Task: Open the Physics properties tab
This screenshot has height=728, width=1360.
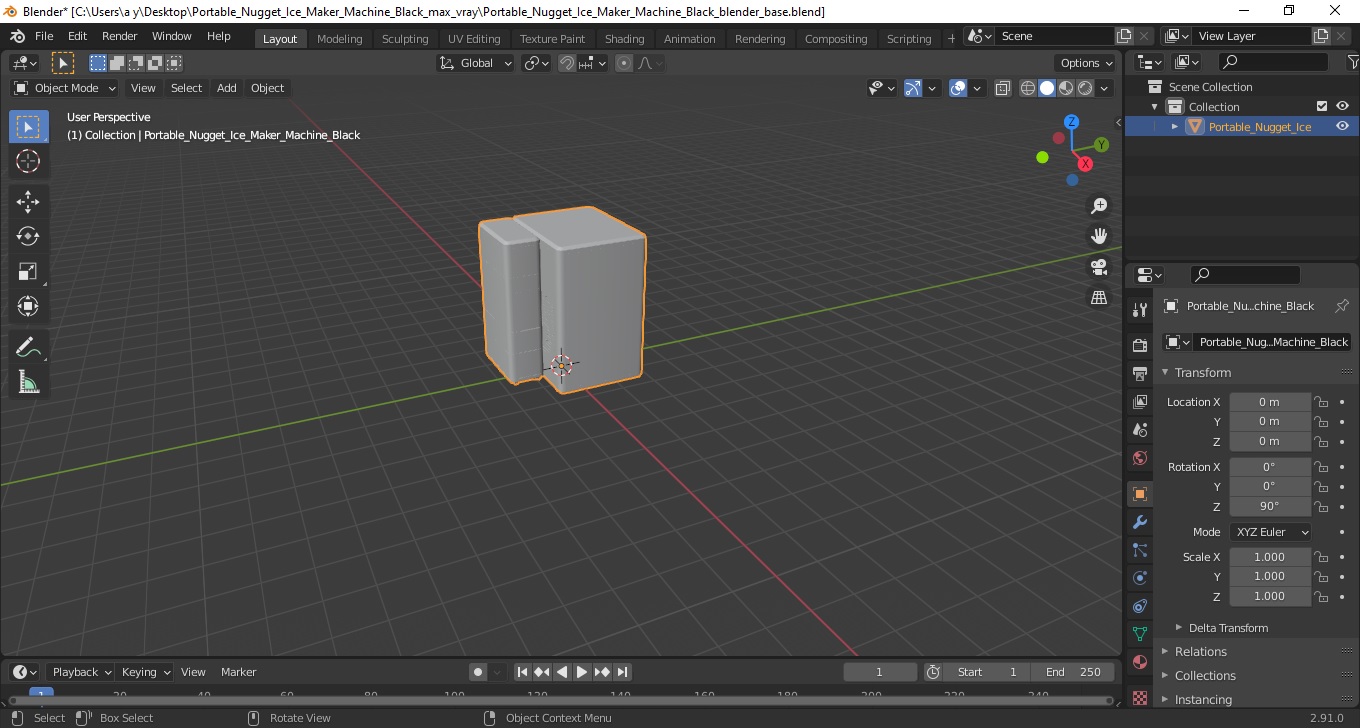Action: click(x=1140, y=578)
